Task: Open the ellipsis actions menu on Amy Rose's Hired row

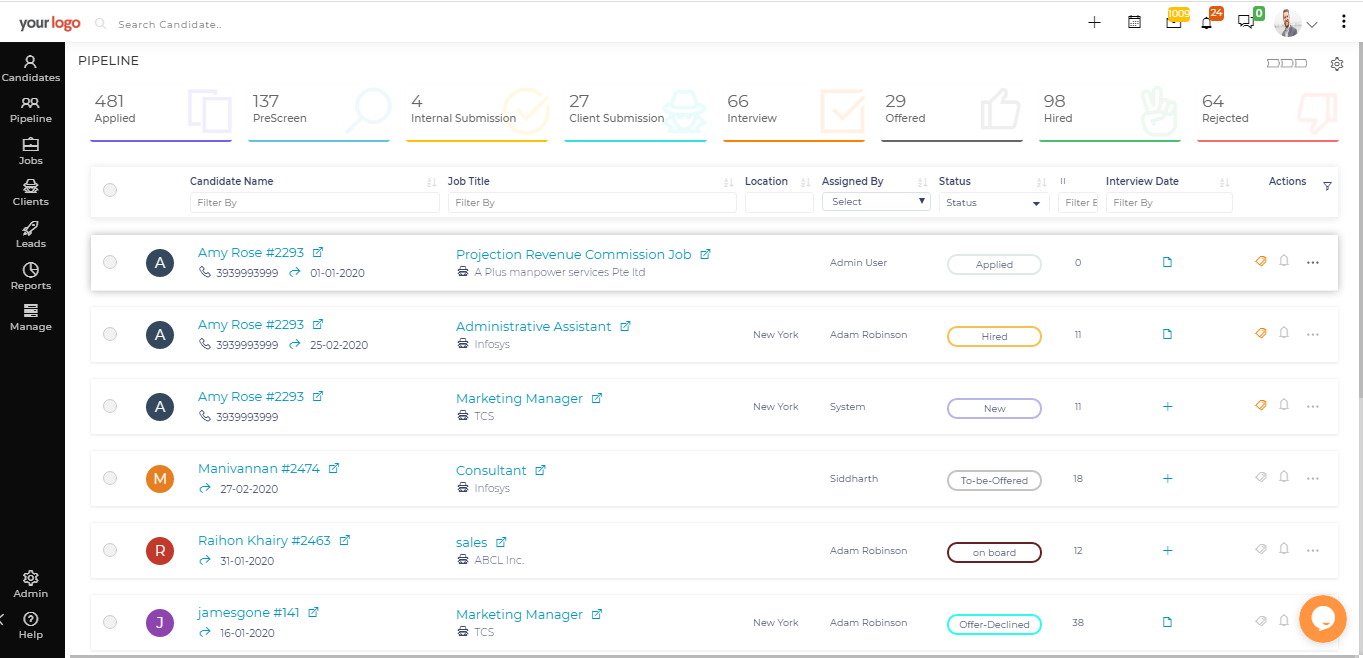Action: click(x=1313, y=334)
